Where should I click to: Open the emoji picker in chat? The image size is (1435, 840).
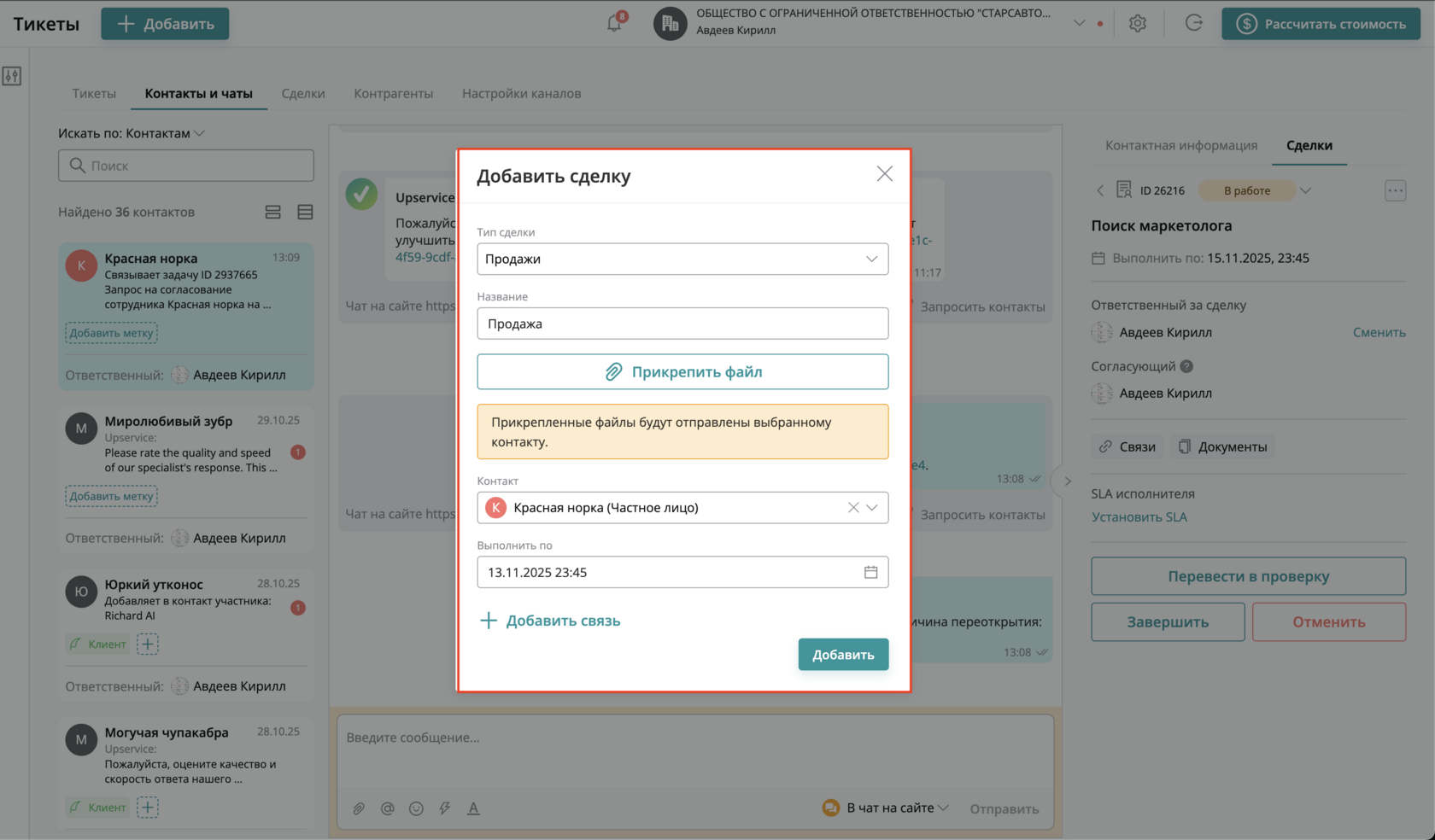pyautogui.click(x=416, y=808)
